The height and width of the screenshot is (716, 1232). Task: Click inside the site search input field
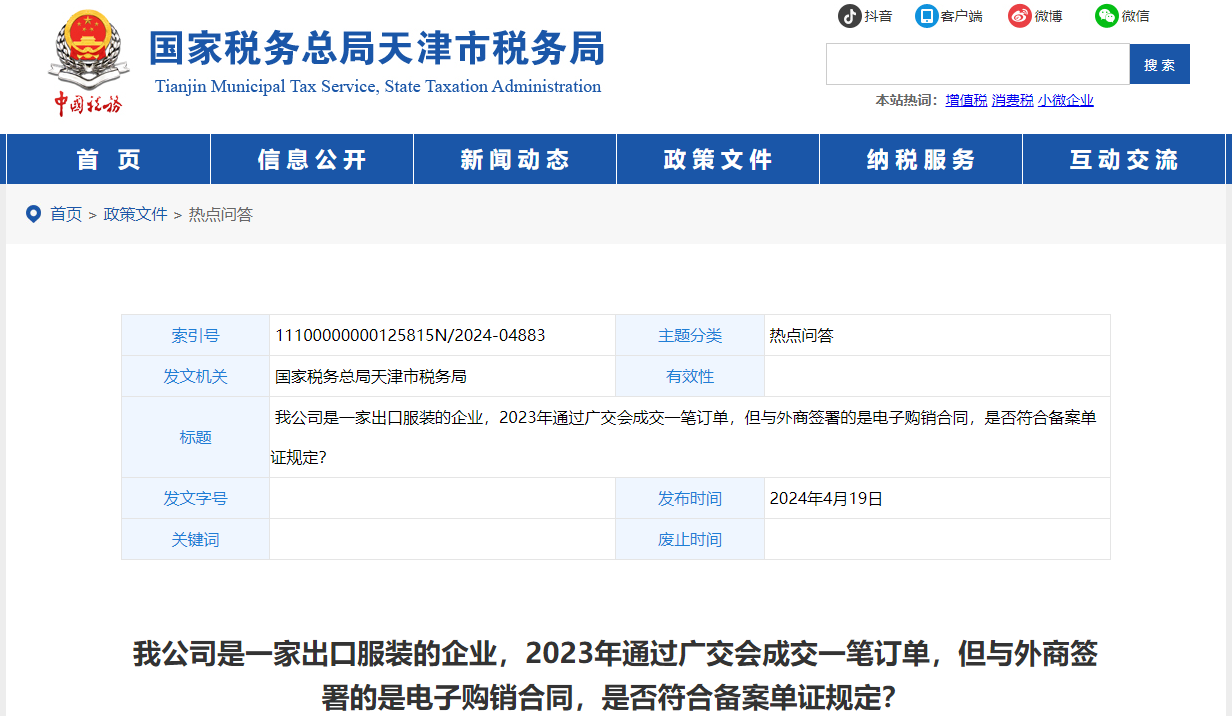pos(975,63)
